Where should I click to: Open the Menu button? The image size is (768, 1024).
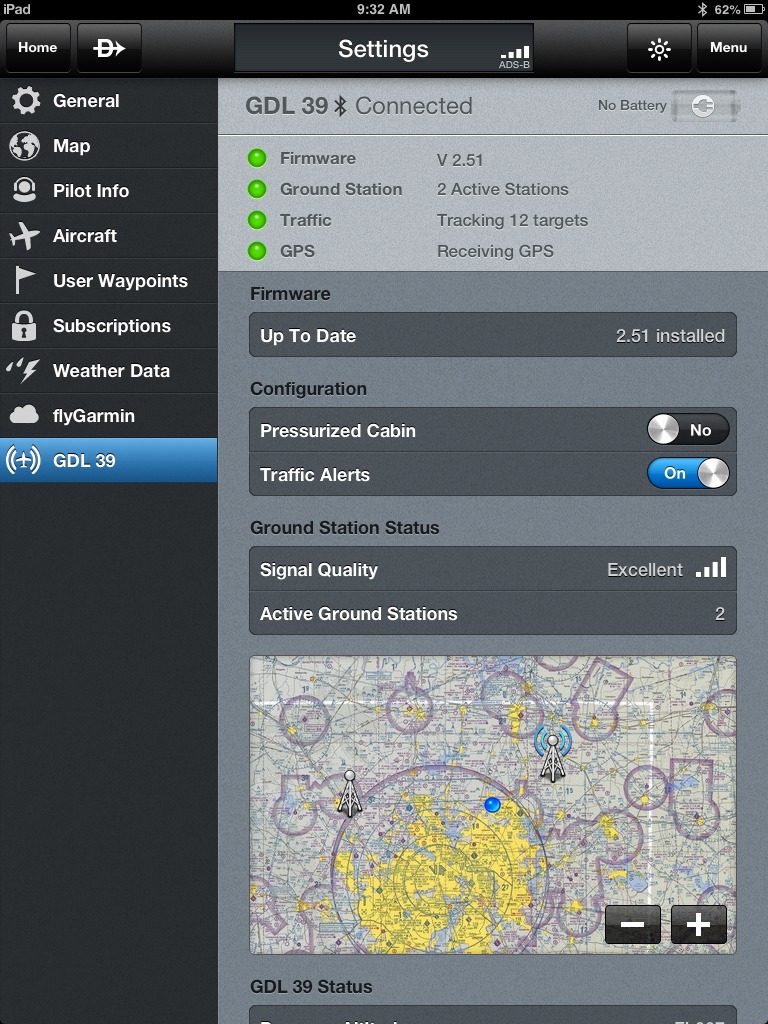click(x=728, y=48)
